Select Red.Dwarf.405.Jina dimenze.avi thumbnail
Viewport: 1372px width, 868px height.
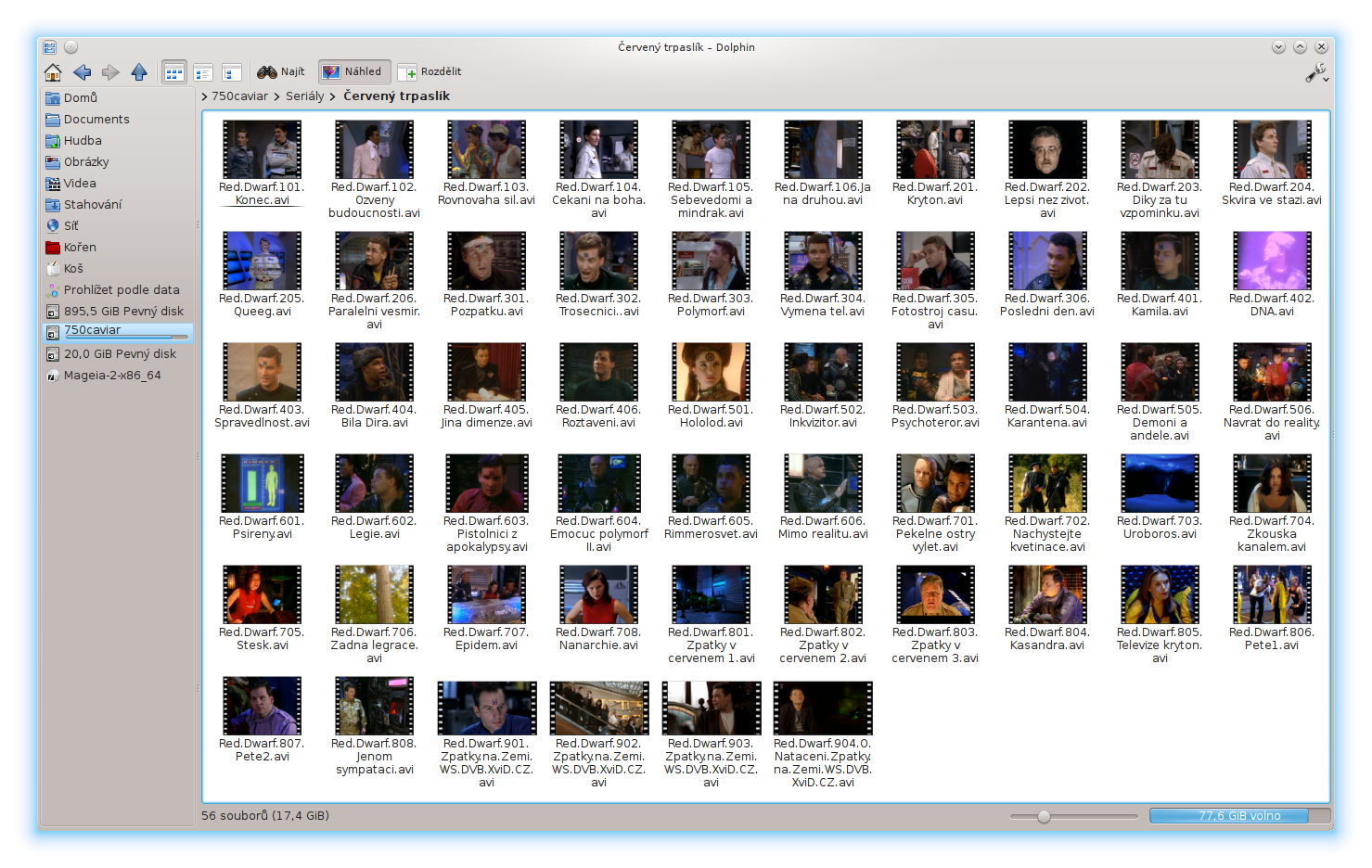486,372
